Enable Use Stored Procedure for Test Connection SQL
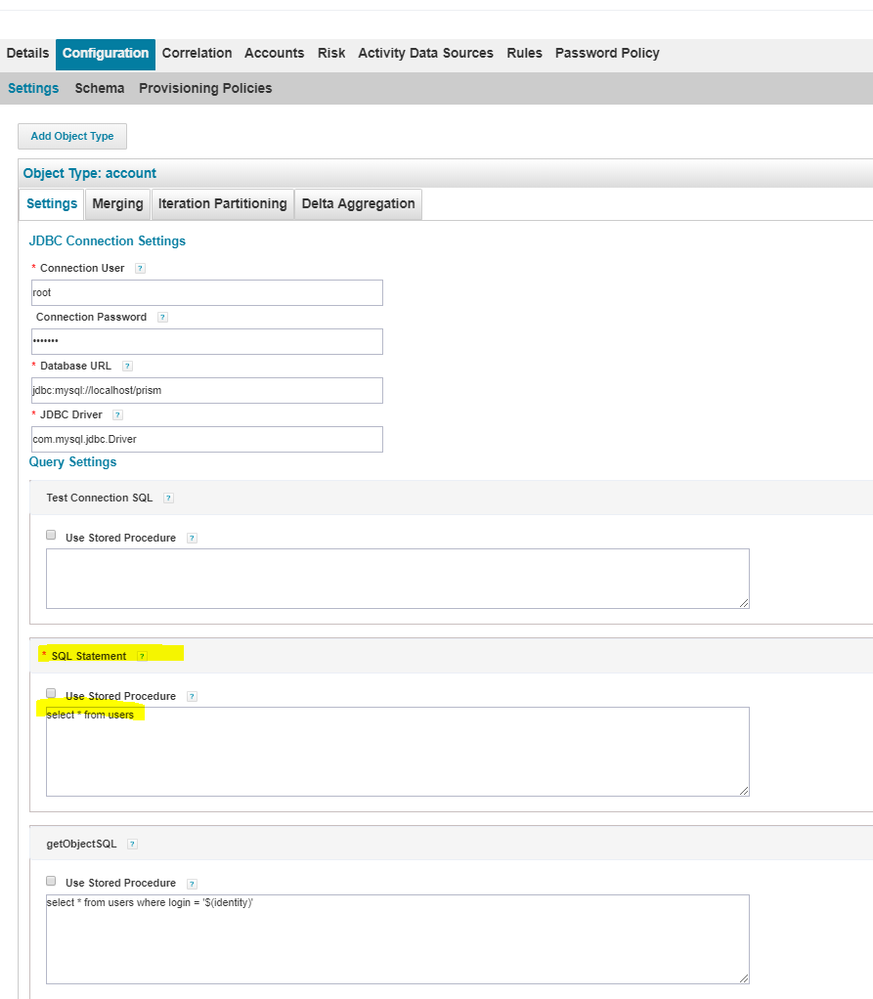The image size is (873, 999). (x=51, y=536)
